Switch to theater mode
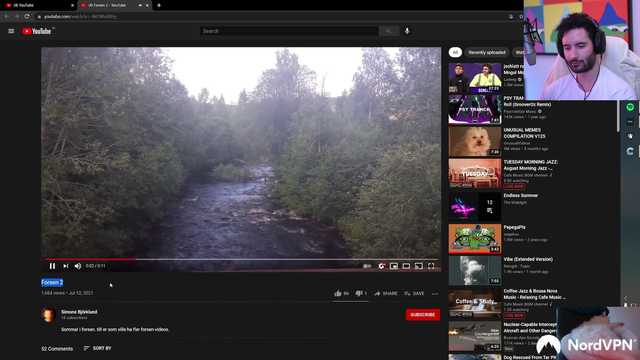Image resolution: width=640 pixels, height=360 pixels. (406, 266)
